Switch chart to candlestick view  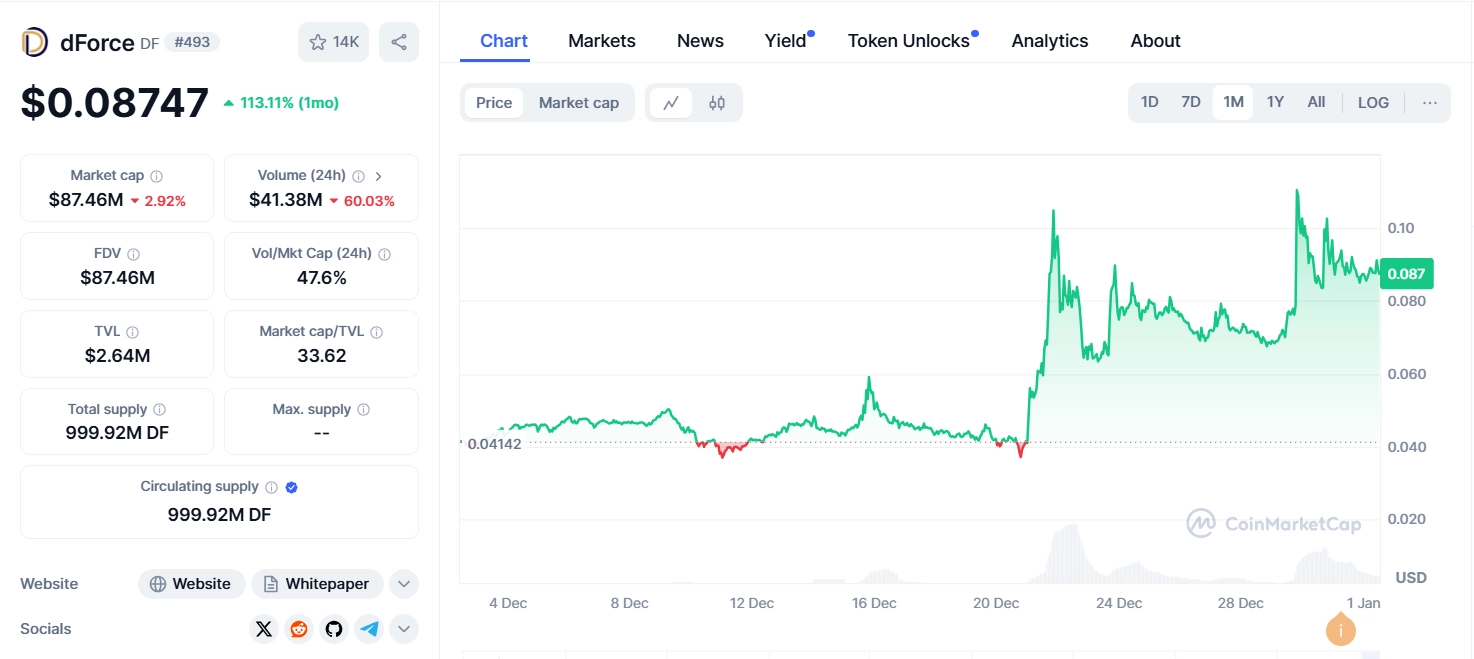[x=718, y=102]
